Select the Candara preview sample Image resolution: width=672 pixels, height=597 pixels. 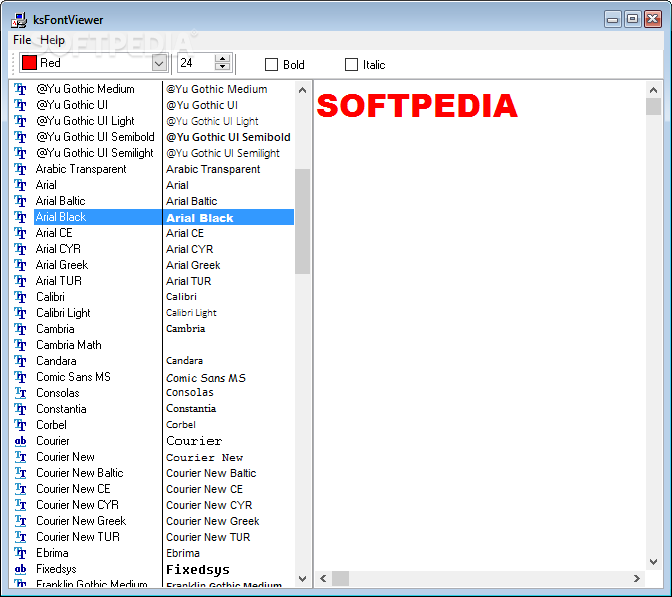pyautogui.click(x=184, y=361)
